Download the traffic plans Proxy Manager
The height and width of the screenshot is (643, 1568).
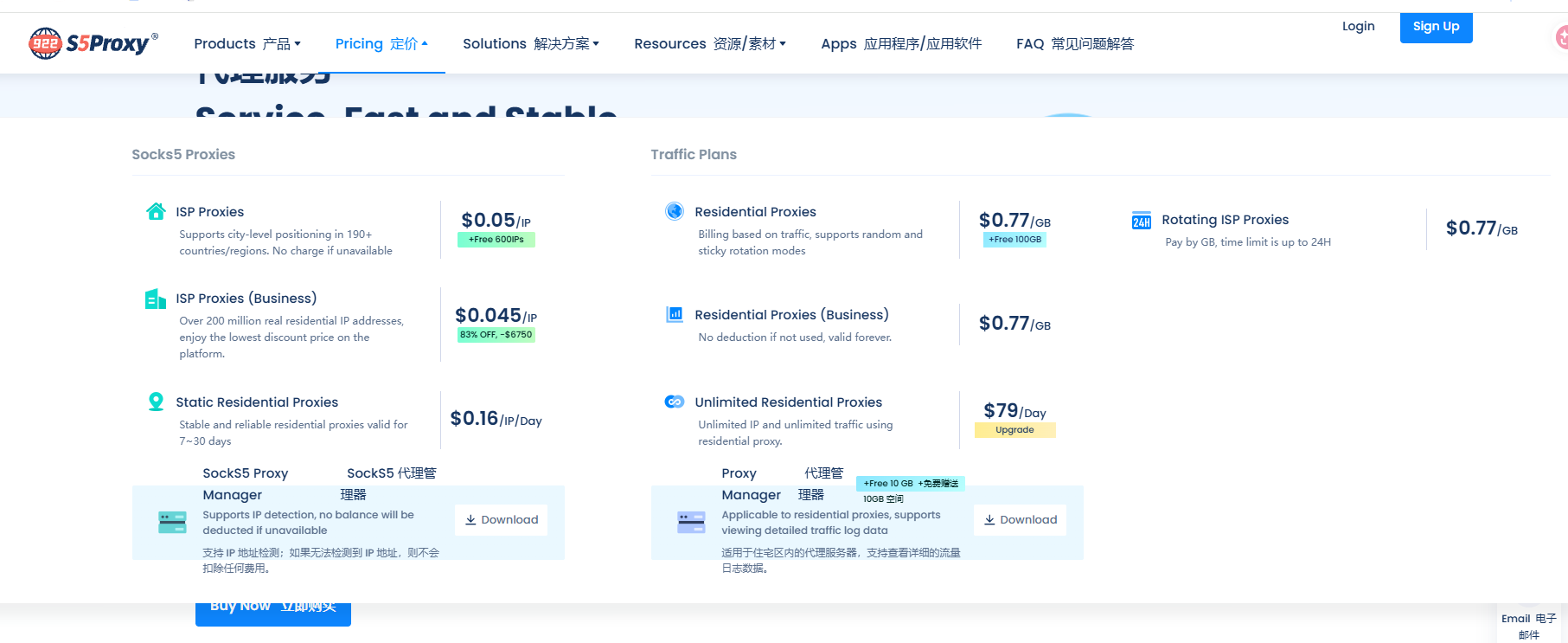pyautogui.click(x=1021, y=520)
